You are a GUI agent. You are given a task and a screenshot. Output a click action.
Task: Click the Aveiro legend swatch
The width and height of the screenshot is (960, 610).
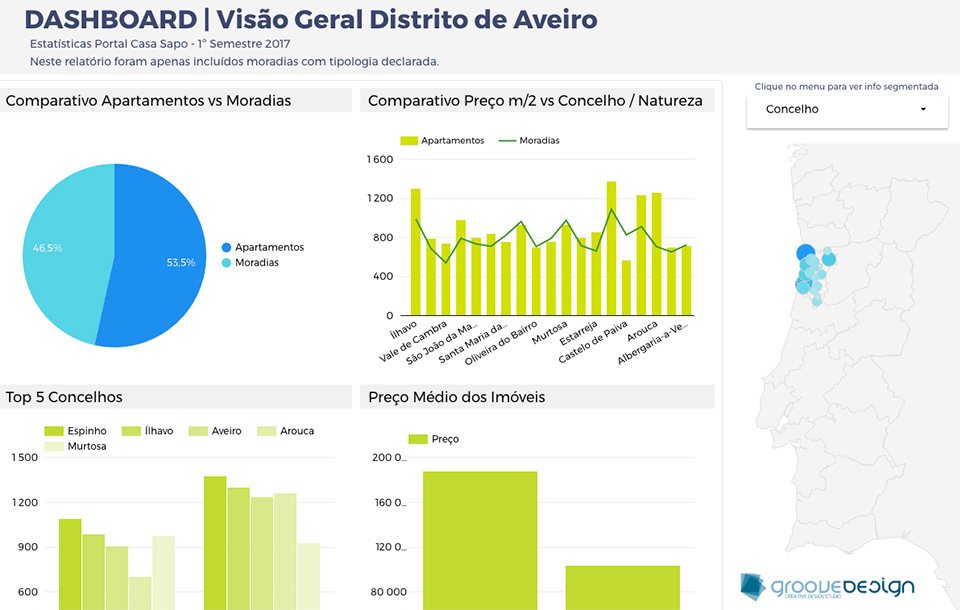[x=198, y=431]
